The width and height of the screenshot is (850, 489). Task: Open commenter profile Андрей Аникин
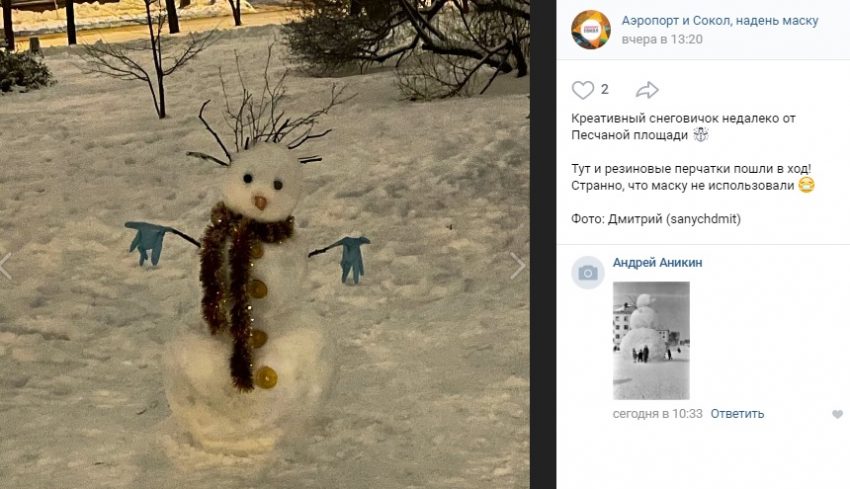(x=657, y=262)
